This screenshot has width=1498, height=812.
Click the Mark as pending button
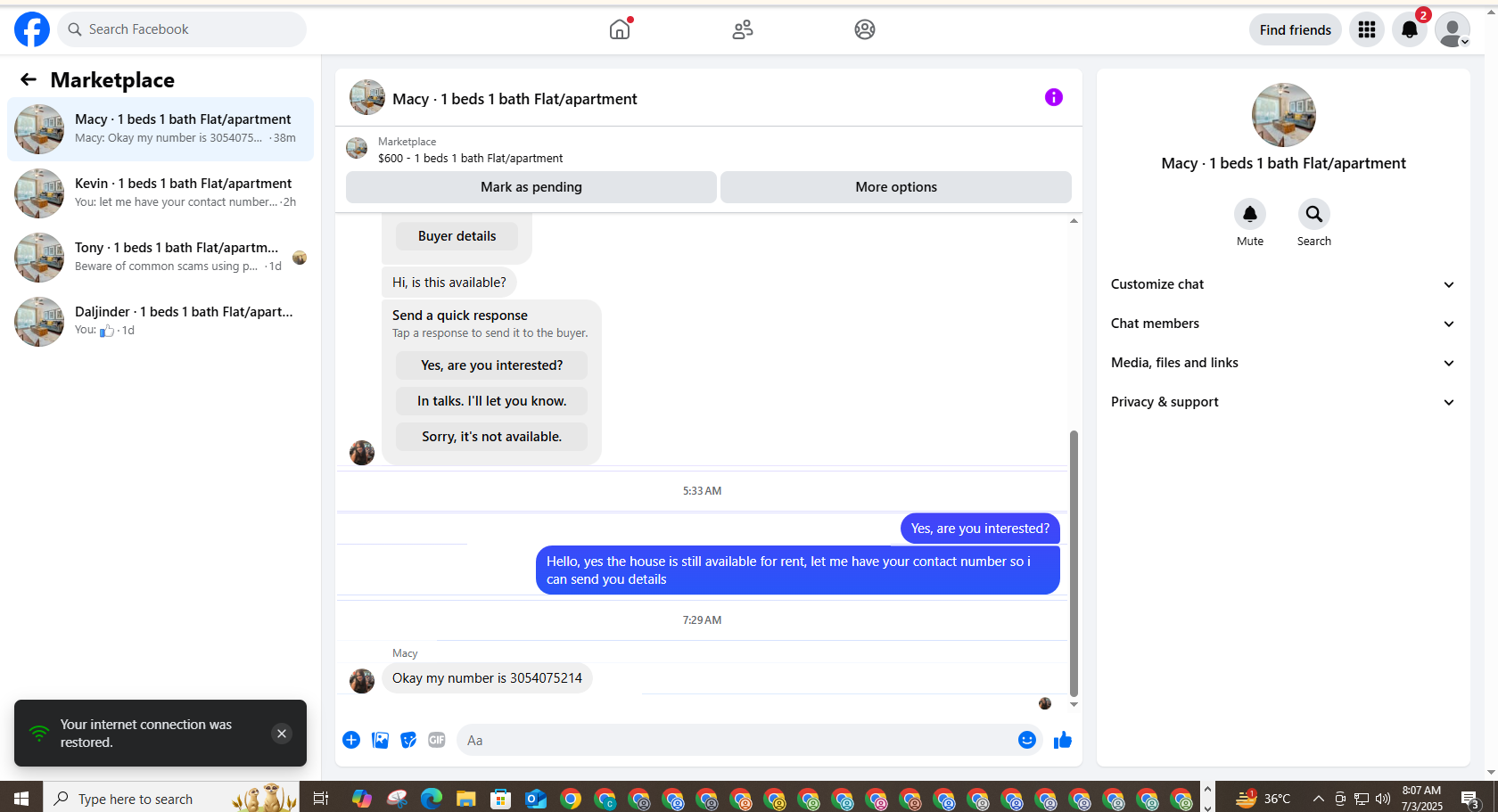[x=531, y=187]
